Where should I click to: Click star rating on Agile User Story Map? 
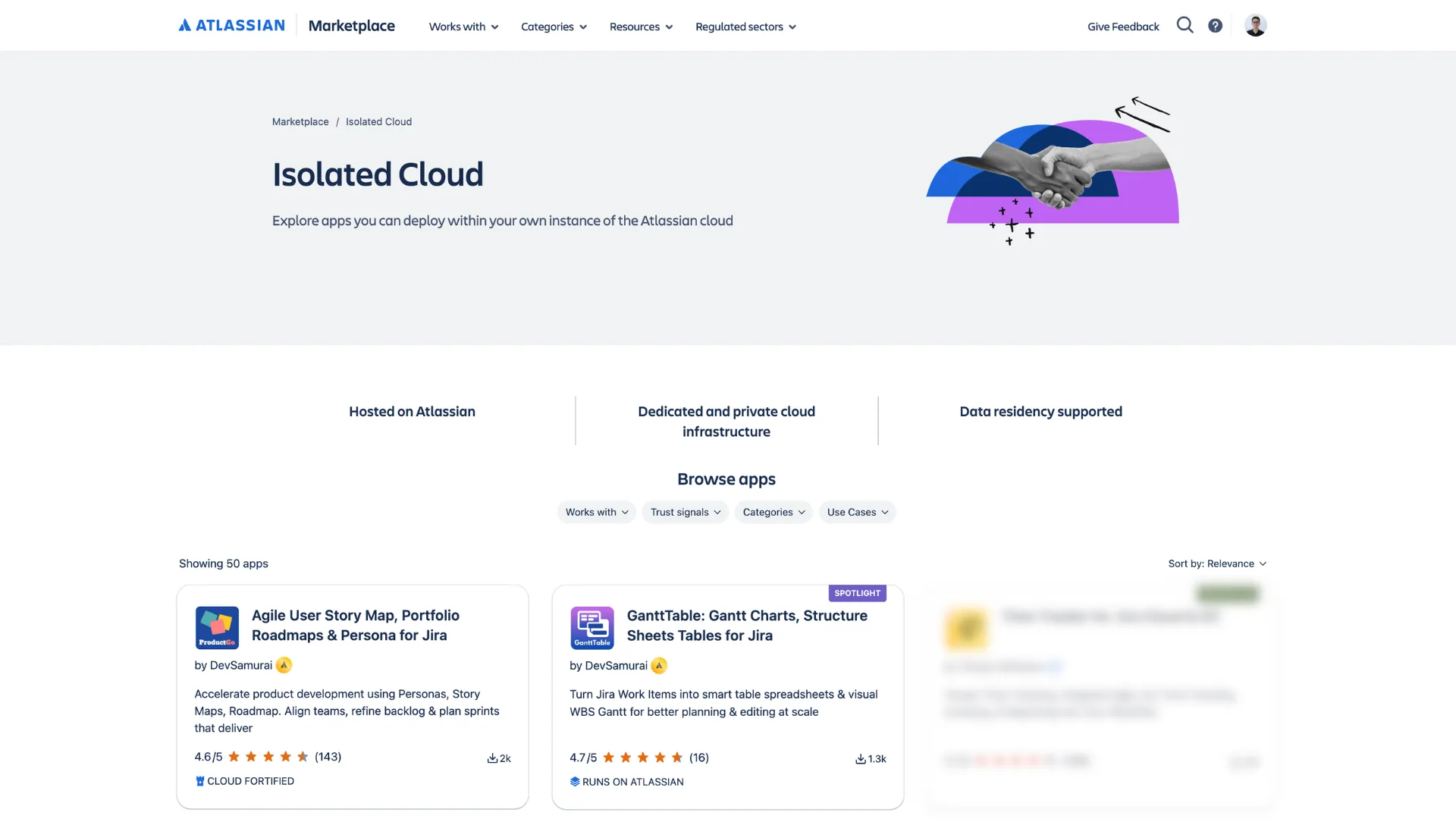click(x=268, y=757)
